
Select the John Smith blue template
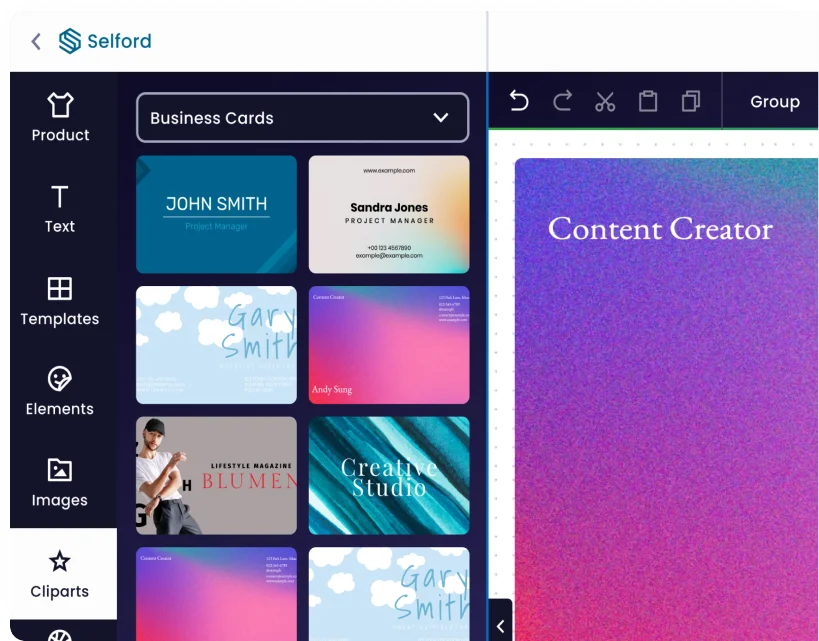(x=216, y=214)
